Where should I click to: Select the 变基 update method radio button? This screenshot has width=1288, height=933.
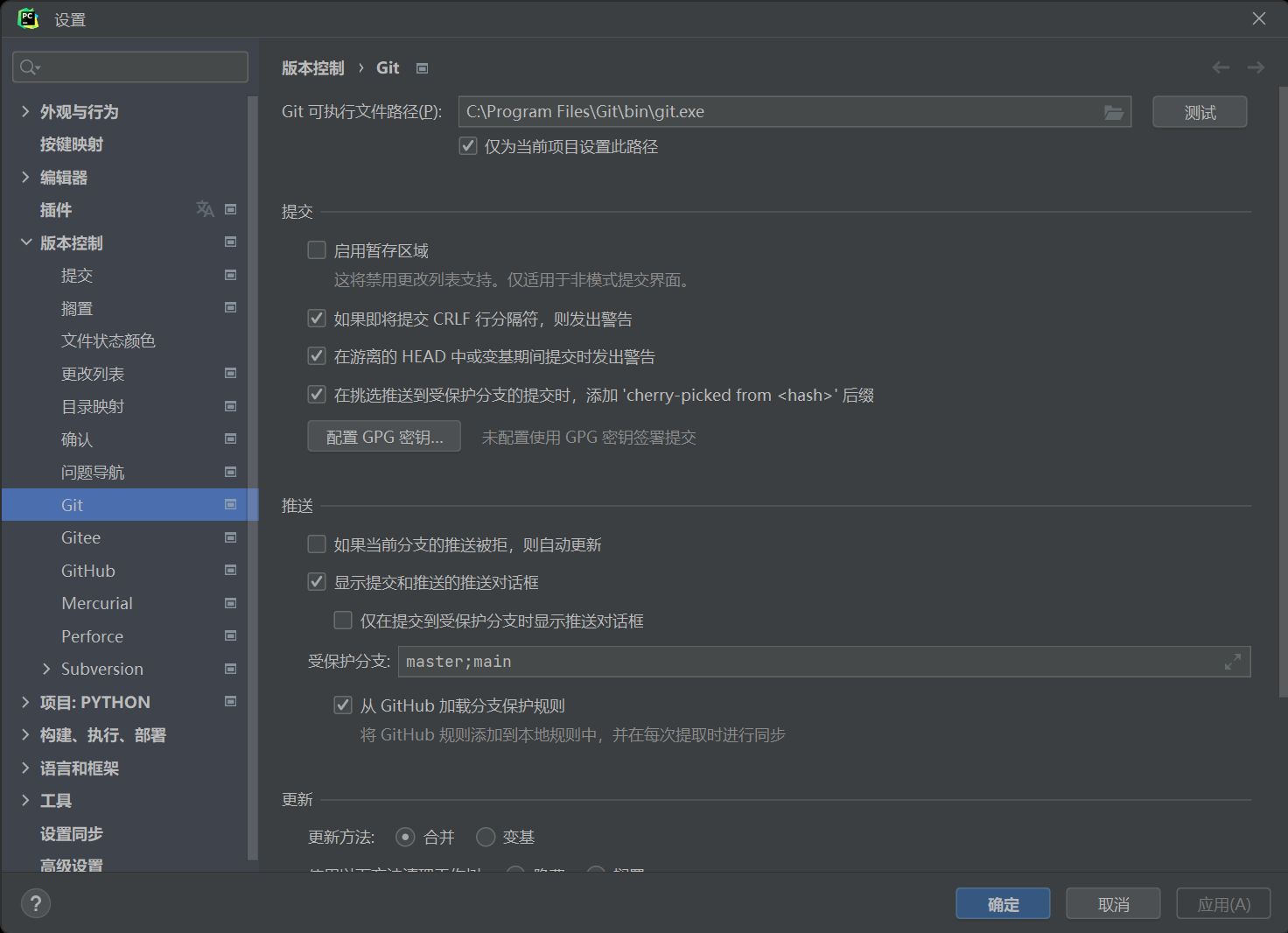coord(486,837)
